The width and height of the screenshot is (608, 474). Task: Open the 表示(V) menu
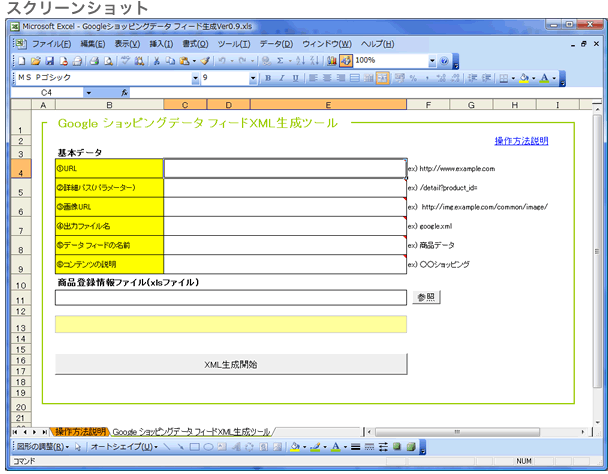(127, 44)
